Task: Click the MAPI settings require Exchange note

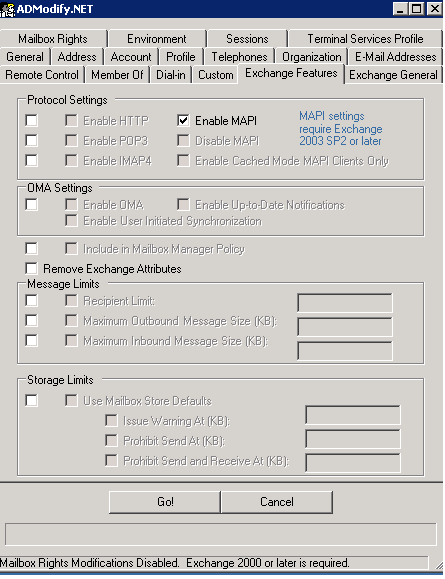Action: pyautogui.click(x=340, y=129)
